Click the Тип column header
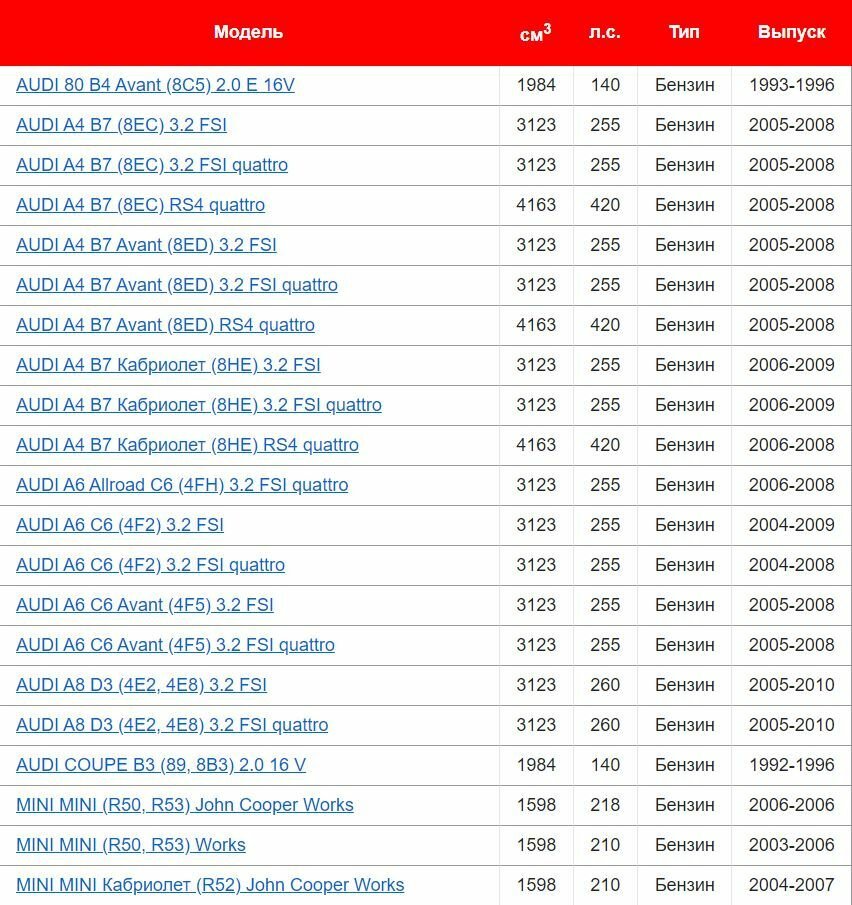Screen dimensions: 852x905 684,32
